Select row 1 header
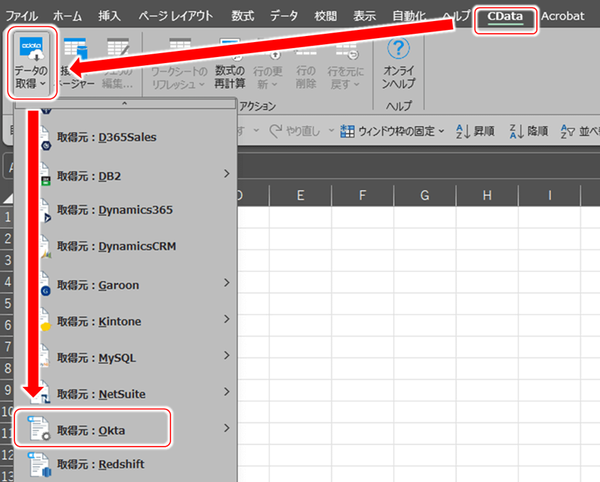600x482 pixels. tap(7, 217)
